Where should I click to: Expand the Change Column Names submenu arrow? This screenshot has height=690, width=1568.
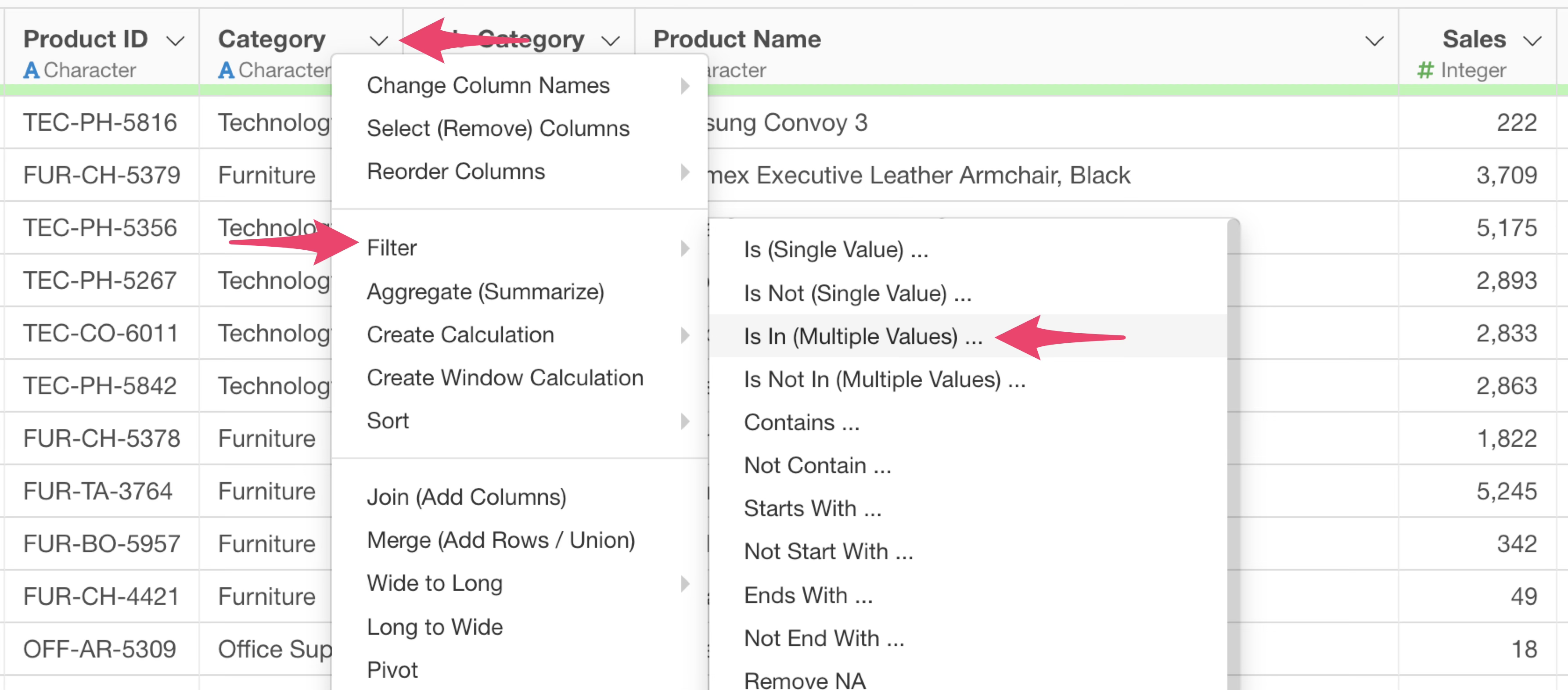coord(685,86)
